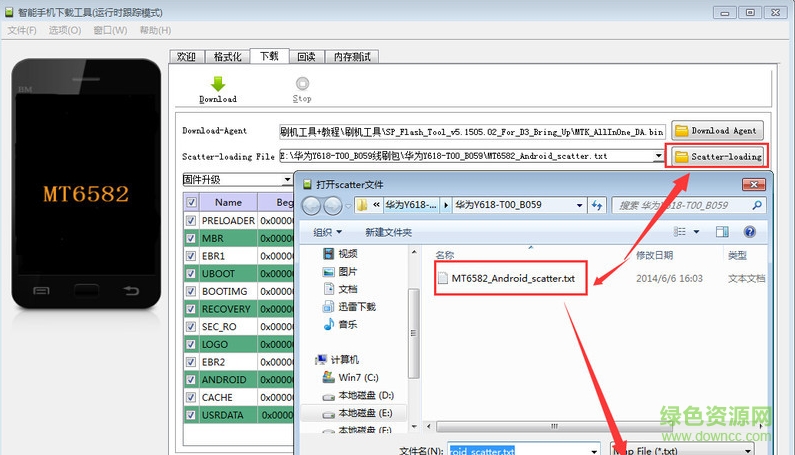
Task: Select the 音乐 library in sidebar
Action: [340, 324]
